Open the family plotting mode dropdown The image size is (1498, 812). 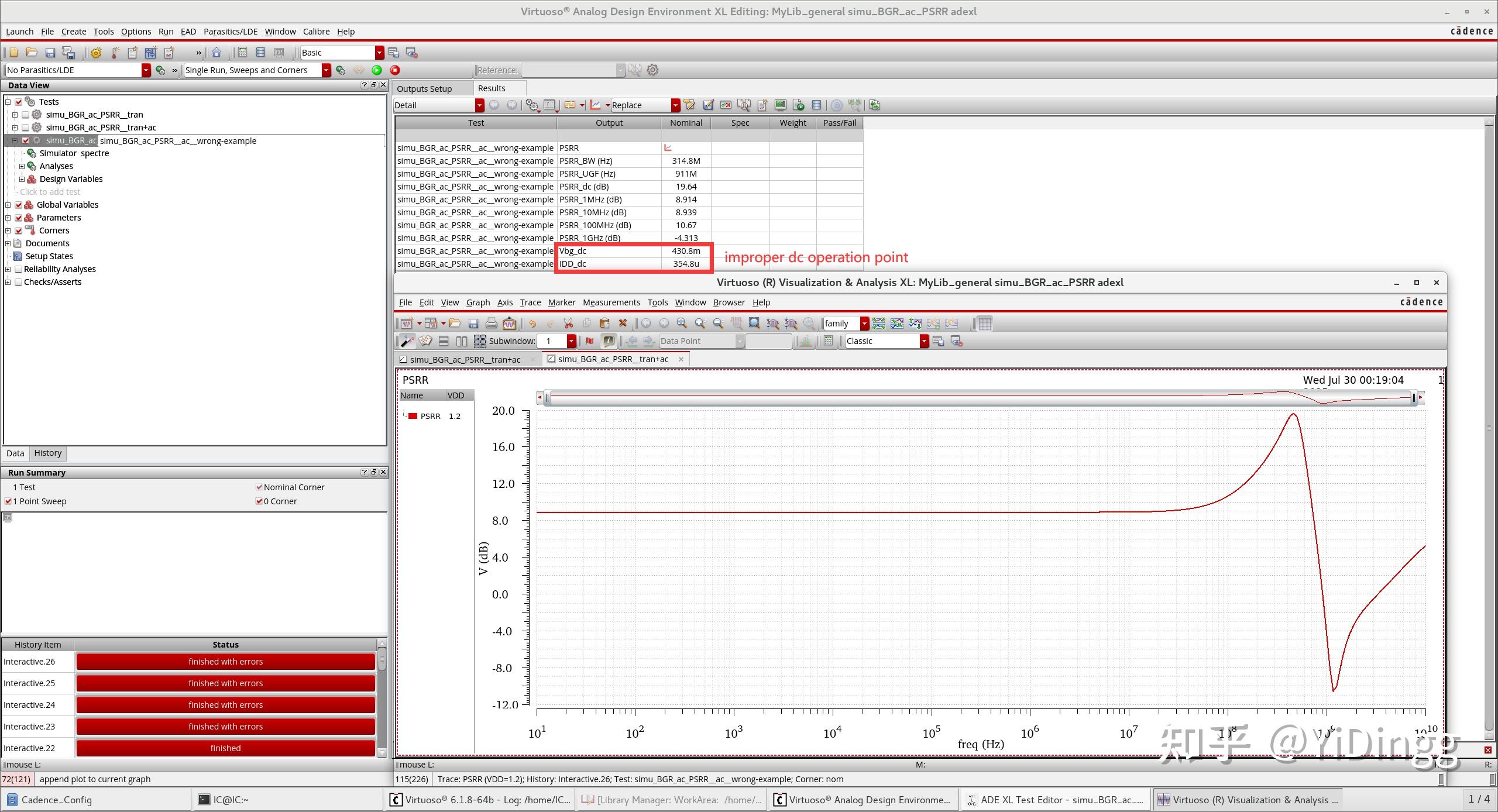click(x=864, y=324)
